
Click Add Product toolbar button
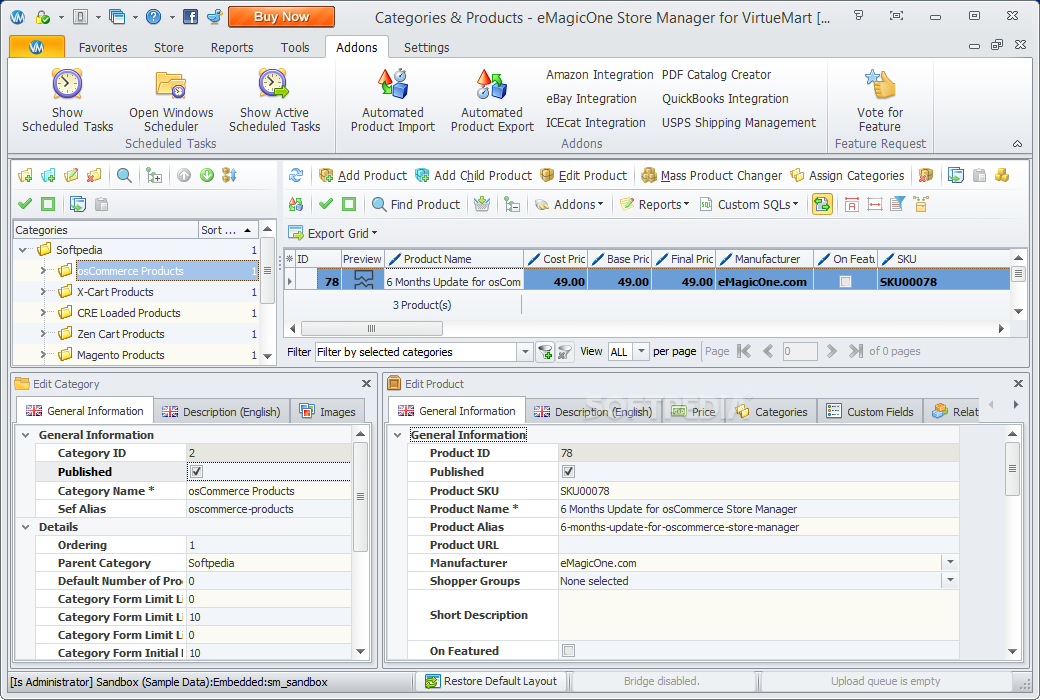point(363,175)
